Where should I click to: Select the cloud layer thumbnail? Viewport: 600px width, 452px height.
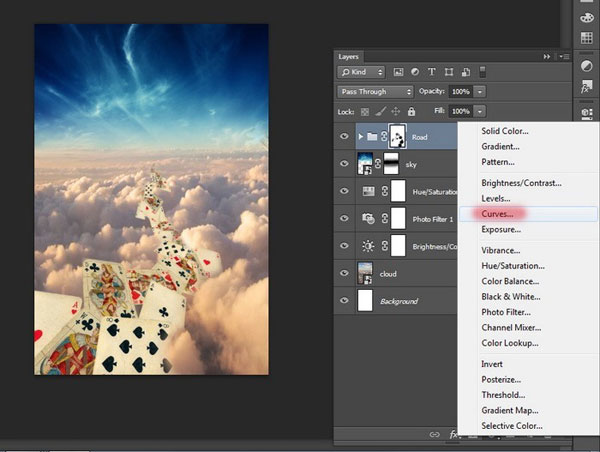pos(365,273)
